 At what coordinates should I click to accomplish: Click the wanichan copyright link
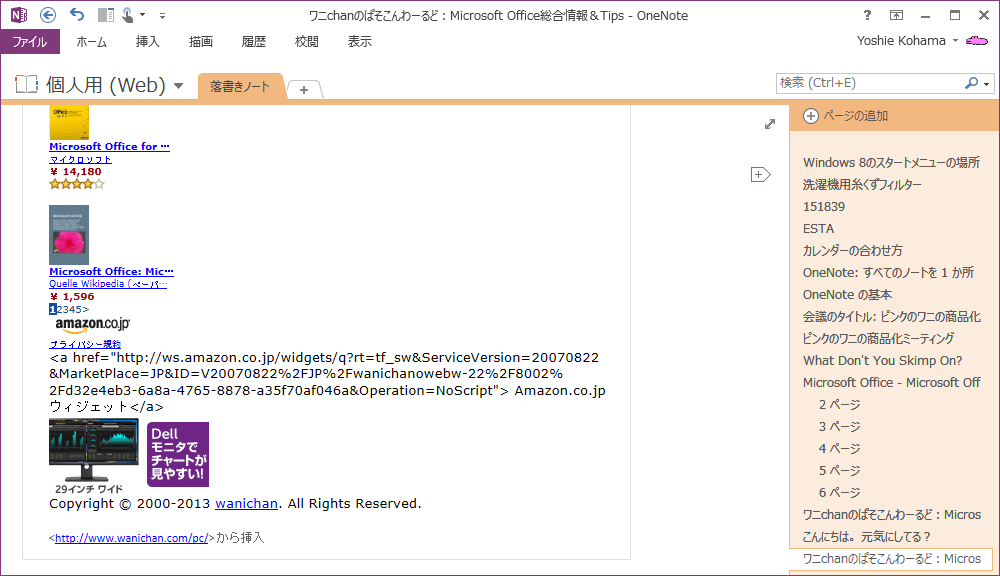246,503
